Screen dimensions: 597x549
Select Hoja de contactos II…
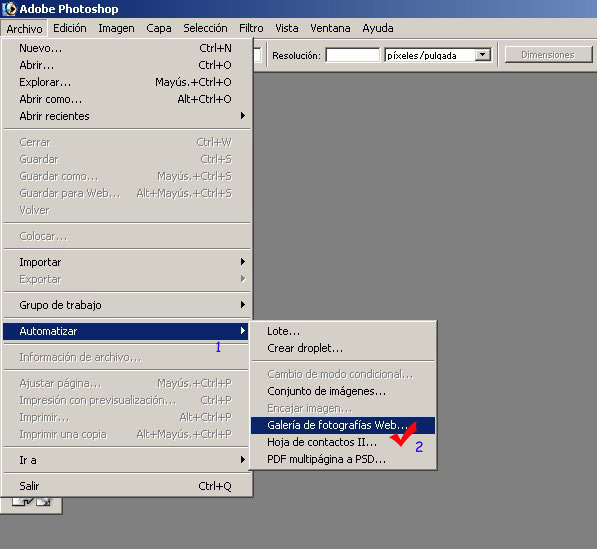[343, 442]
